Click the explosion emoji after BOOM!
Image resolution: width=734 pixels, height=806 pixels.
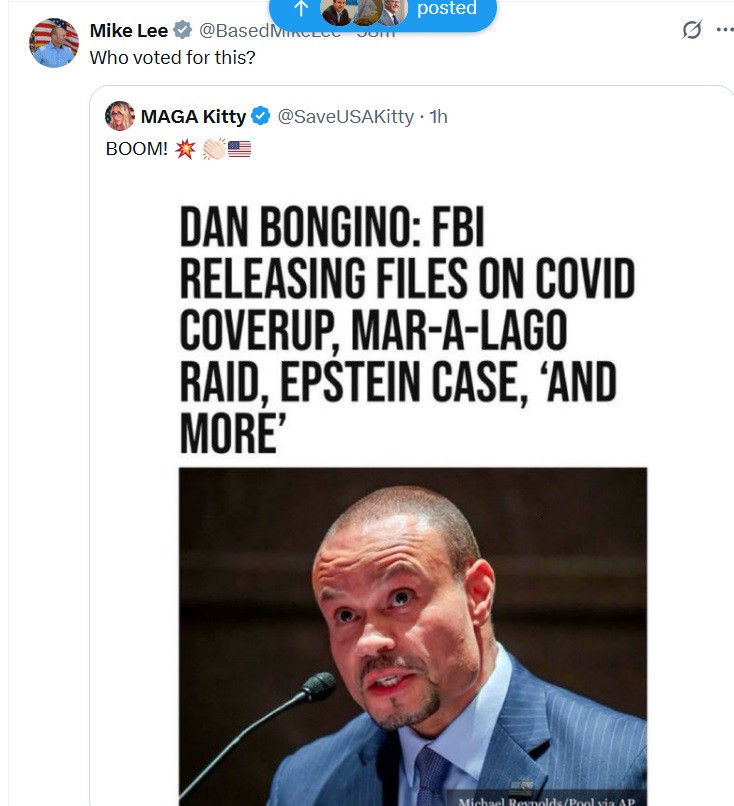(185, 149)
